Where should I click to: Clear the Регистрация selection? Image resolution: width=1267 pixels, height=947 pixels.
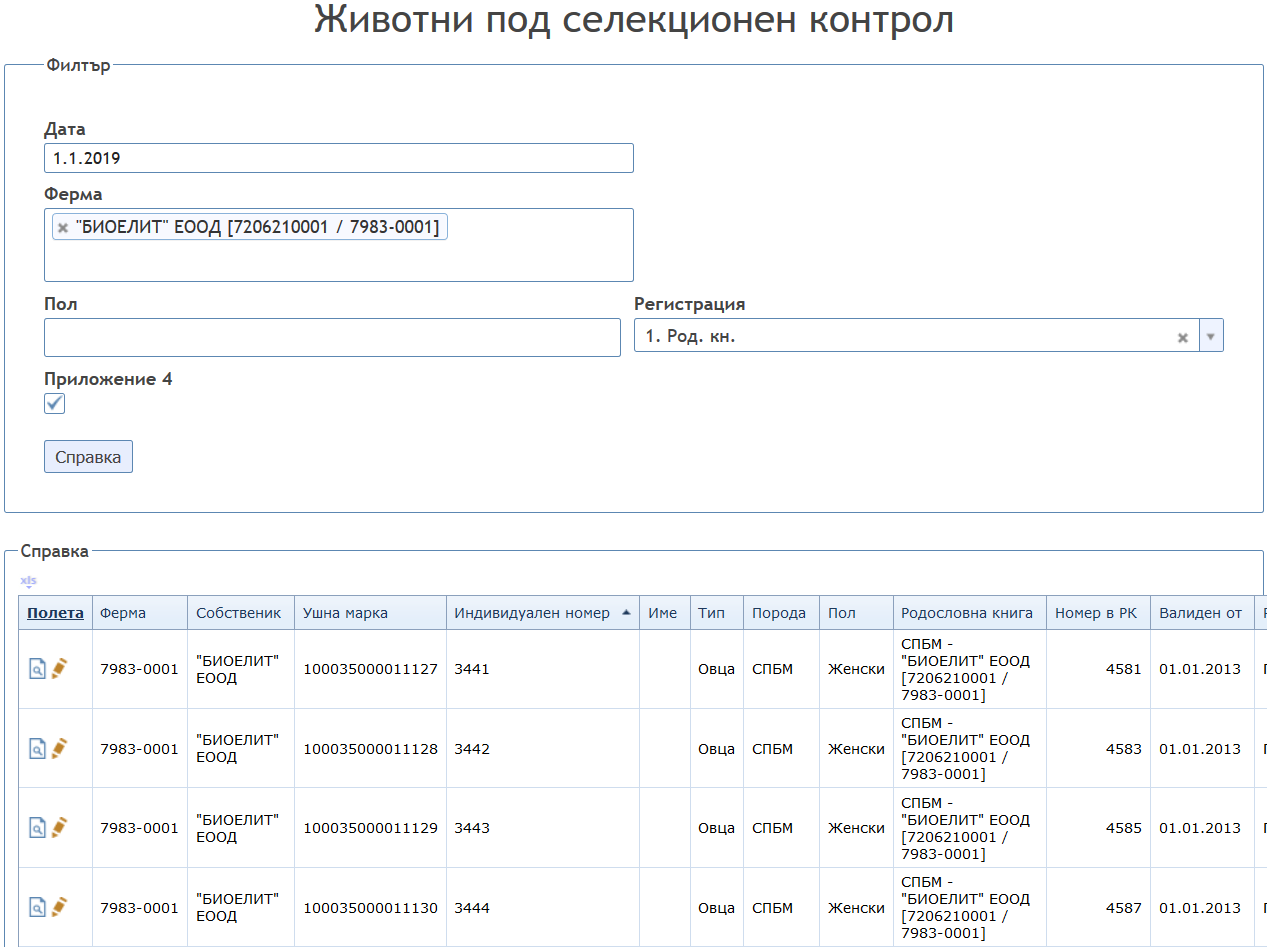pyautogui.click(x=1183, y=338)
